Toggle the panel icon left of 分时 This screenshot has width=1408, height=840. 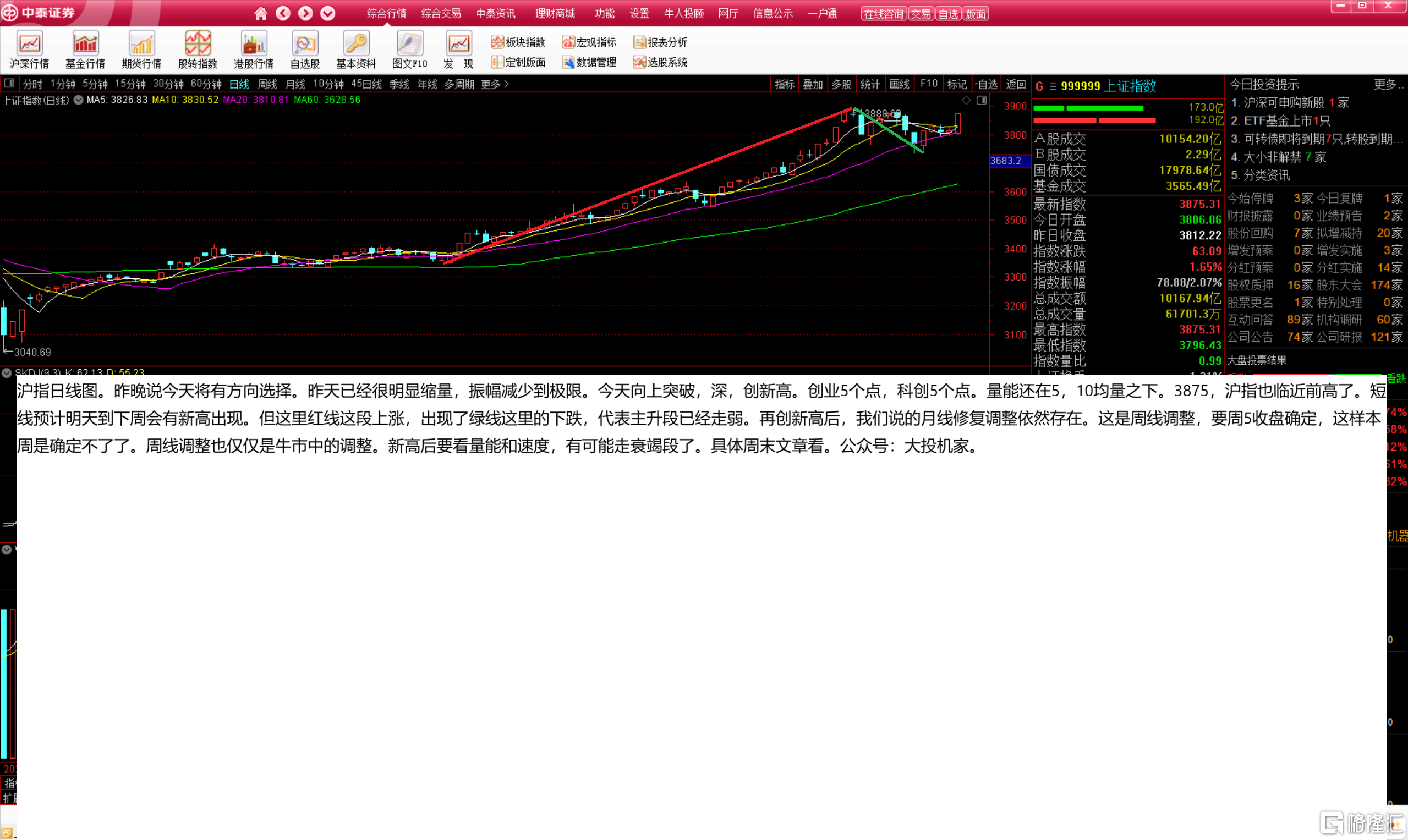coord(9,84)
